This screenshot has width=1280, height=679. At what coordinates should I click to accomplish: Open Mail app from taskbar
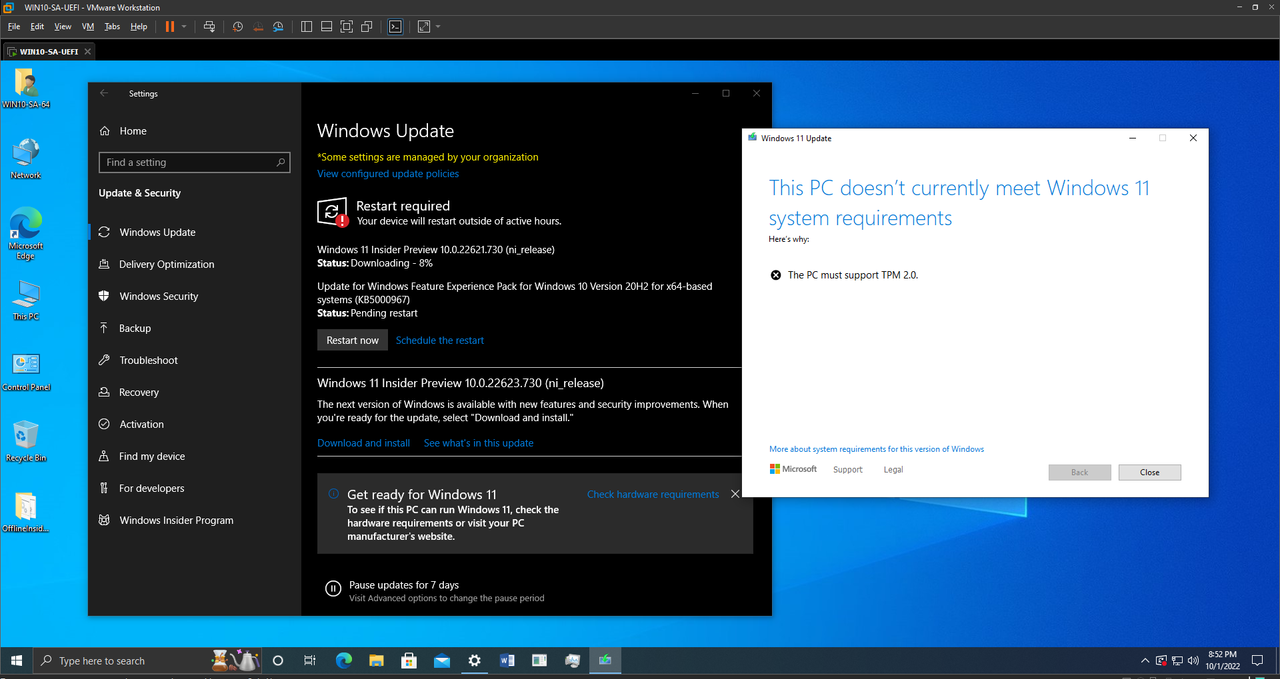tap(441, 660)
